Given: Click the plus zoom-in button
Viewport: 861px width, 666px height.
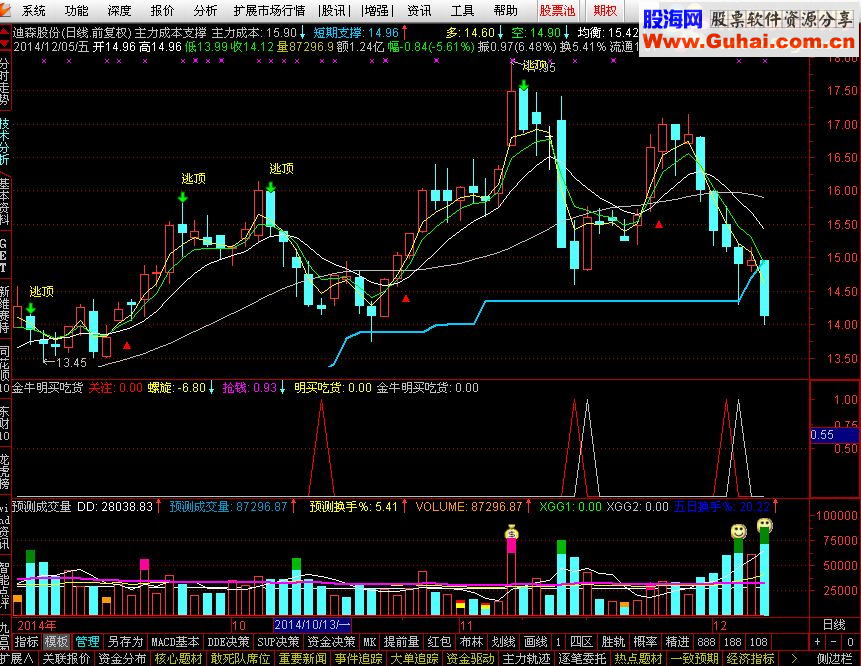Looking at the screenshot, I should [x=818, y=641].
